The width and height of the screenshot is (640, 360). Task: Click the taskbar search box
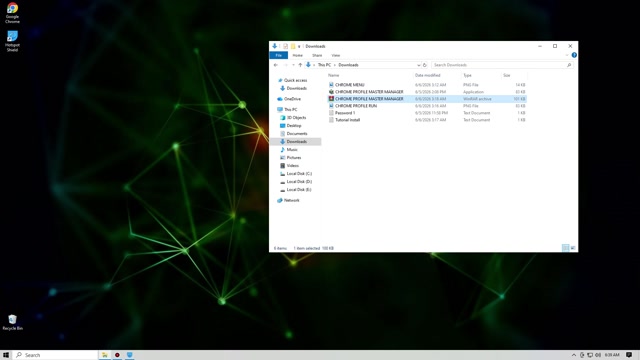56,355
